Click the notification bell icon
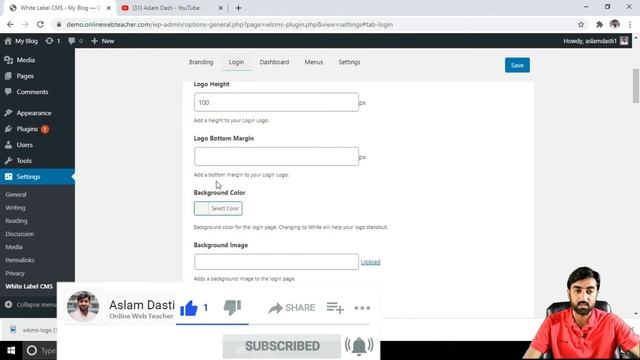Viewport: 640px width, 360px height. 359,346
